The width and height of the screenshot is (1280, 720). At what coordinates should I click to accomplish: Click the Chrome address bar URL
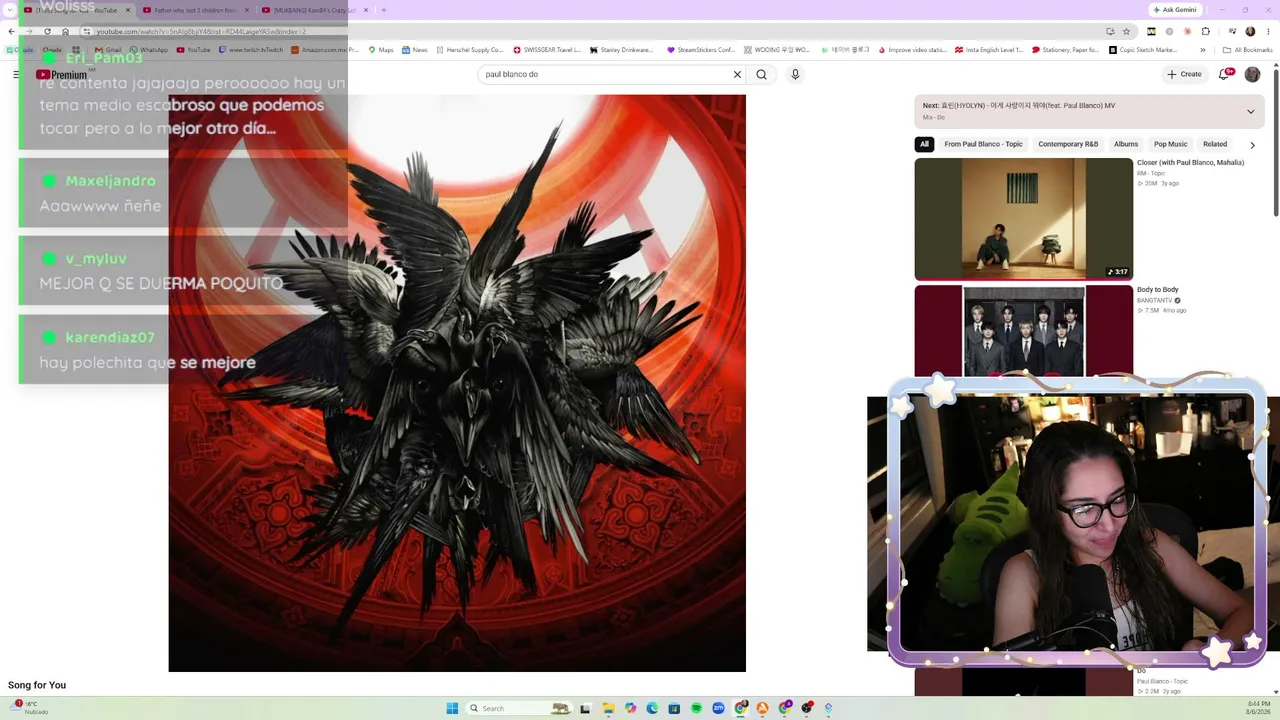(200, 31)
